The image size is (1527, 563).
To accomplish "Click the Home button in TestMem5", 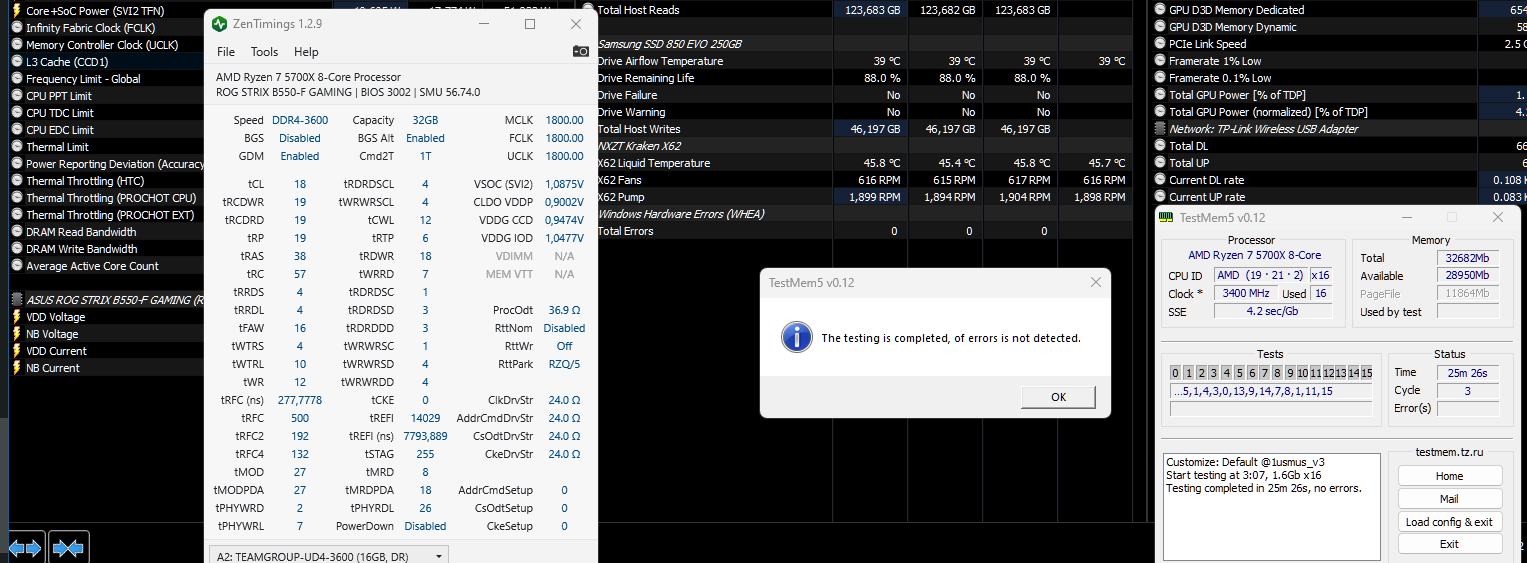I will [1449, 476].
